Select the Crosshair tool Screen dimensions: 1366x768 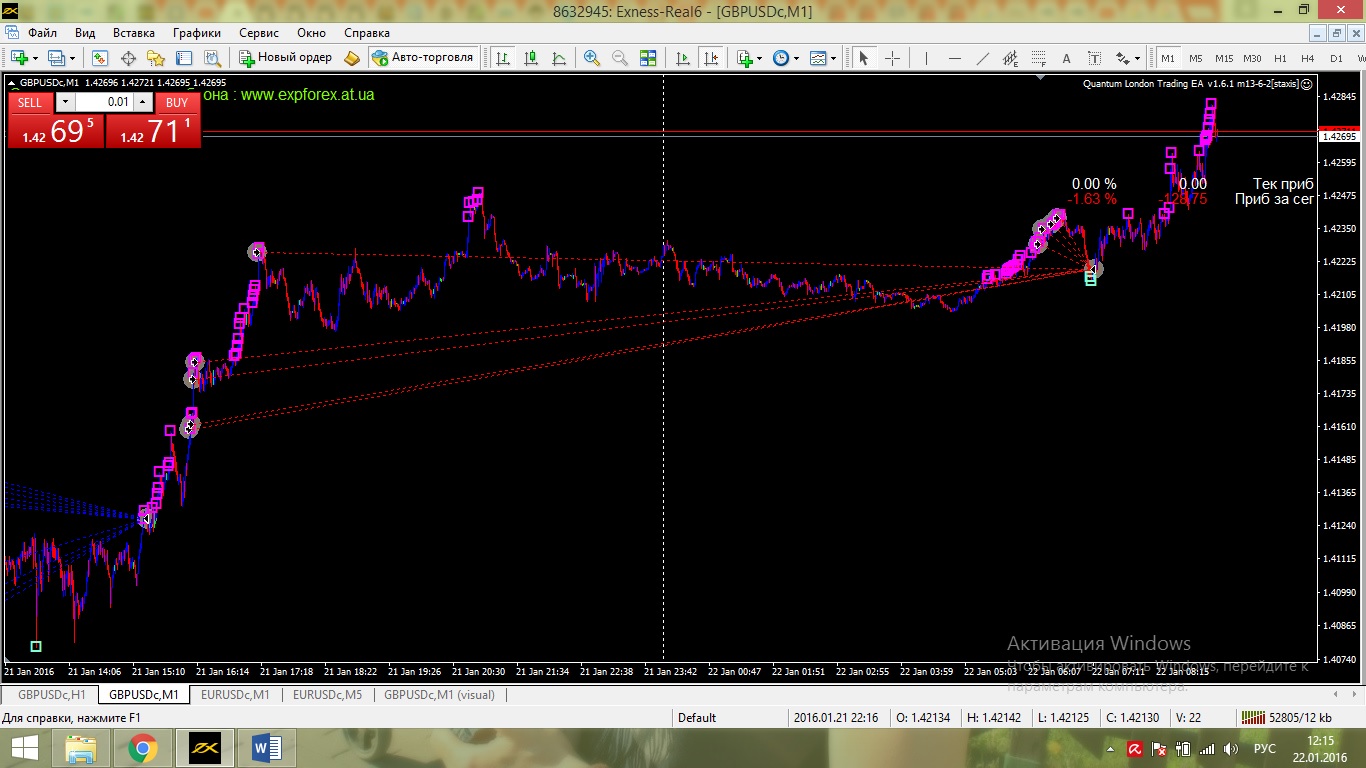[892, 58]
